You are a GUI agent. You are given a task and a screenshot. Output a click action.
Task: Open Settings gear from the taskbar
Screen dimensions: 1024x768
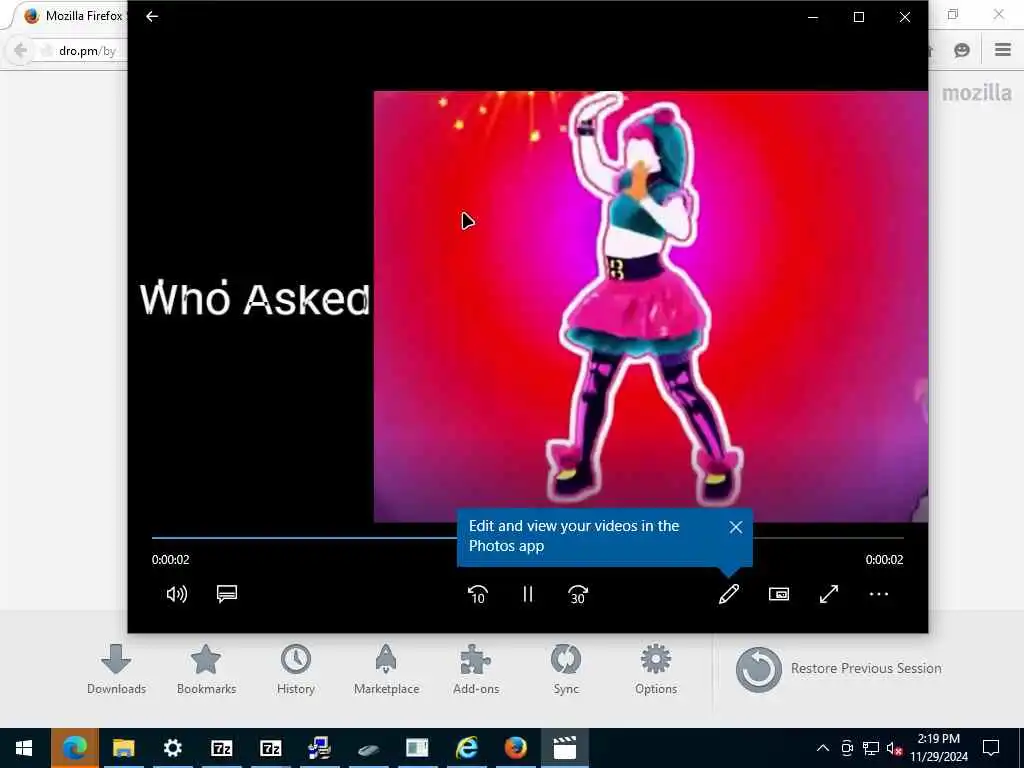pos(172,748)
